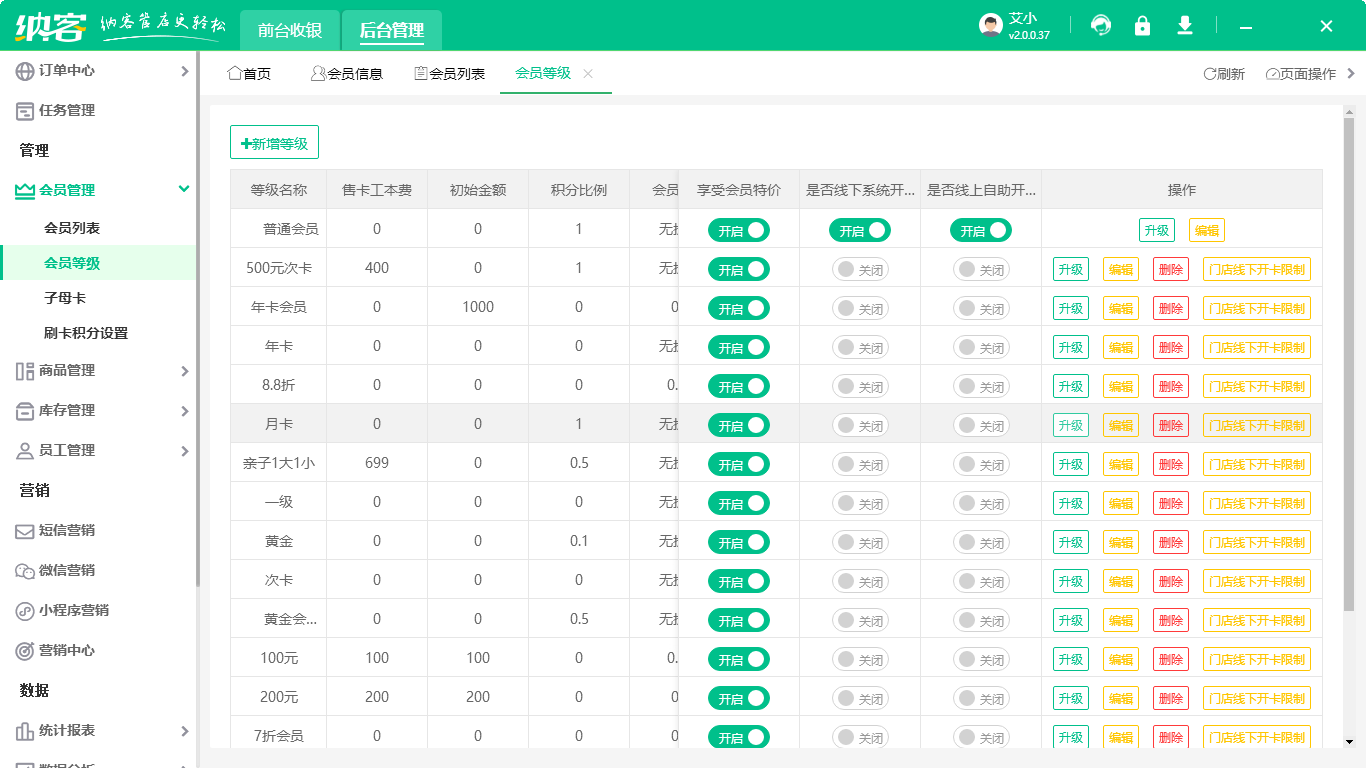The image size is (1366, 768).
Task: Click the user avatar icon
Action: pos(990,26)
